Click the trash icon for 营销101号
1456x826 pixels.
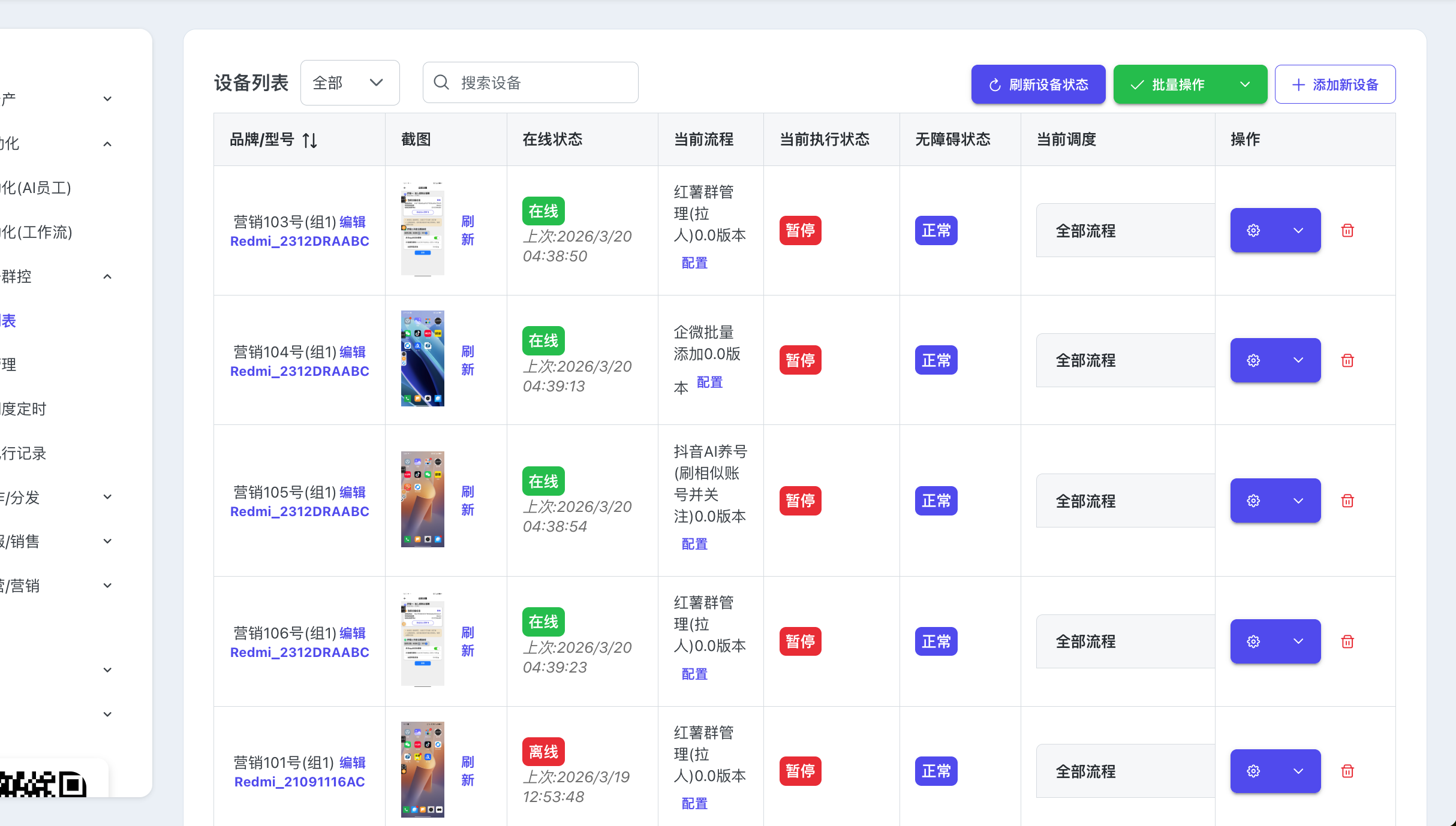1347,771
